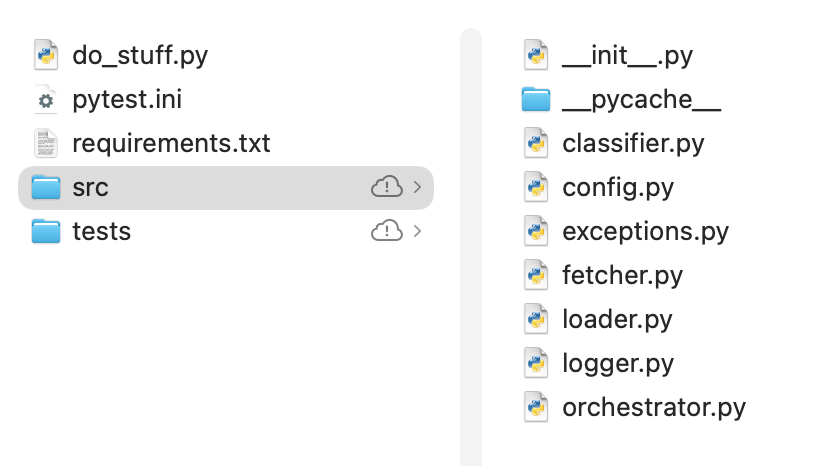This screenshot has width=834, height=466.
Task: Expand the src folder chevron
Action: point(417,187)
